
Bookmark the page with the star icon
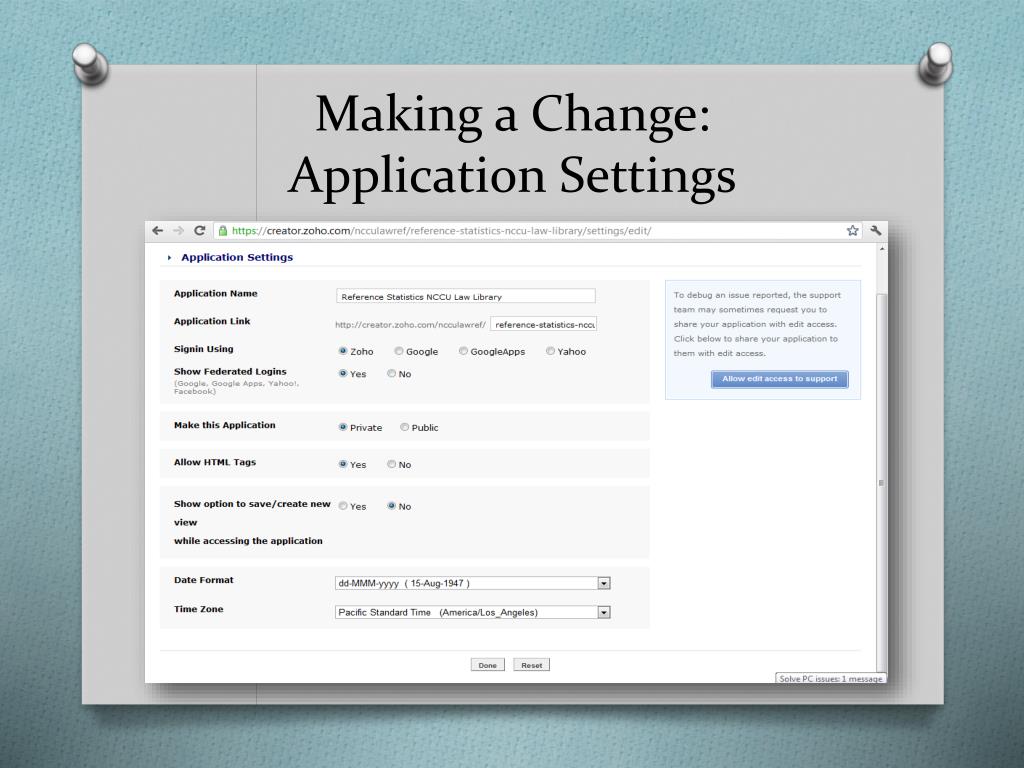(852, 231)
